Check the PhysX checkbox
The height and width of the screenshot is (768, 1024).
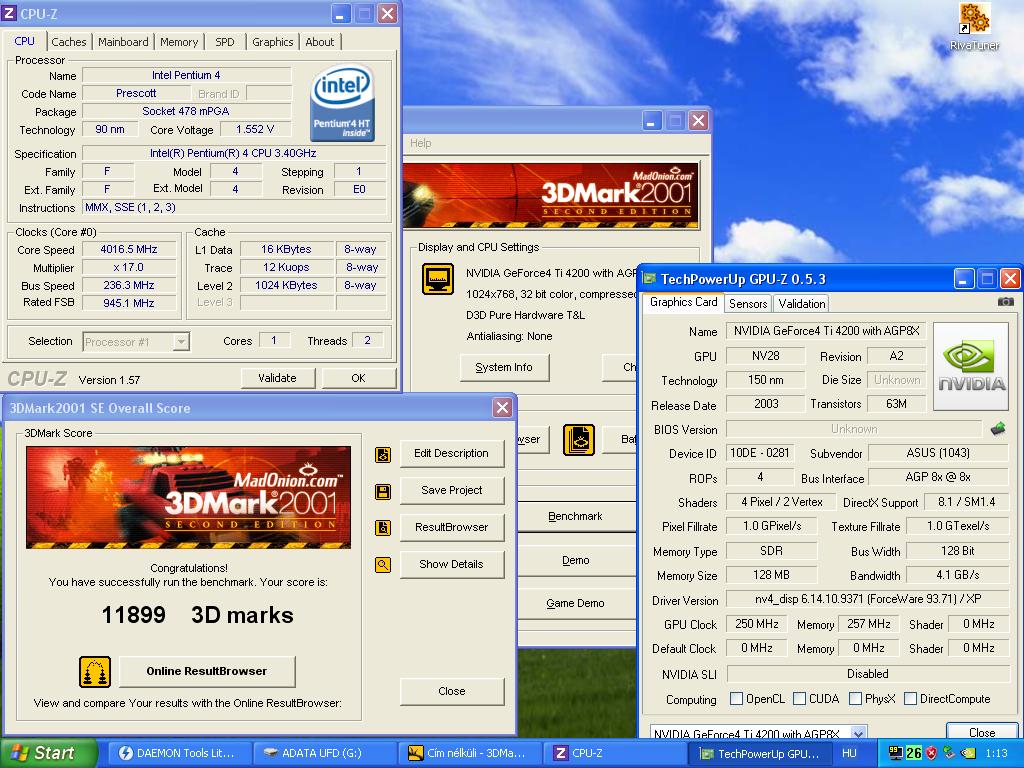[x=855, y=699]
